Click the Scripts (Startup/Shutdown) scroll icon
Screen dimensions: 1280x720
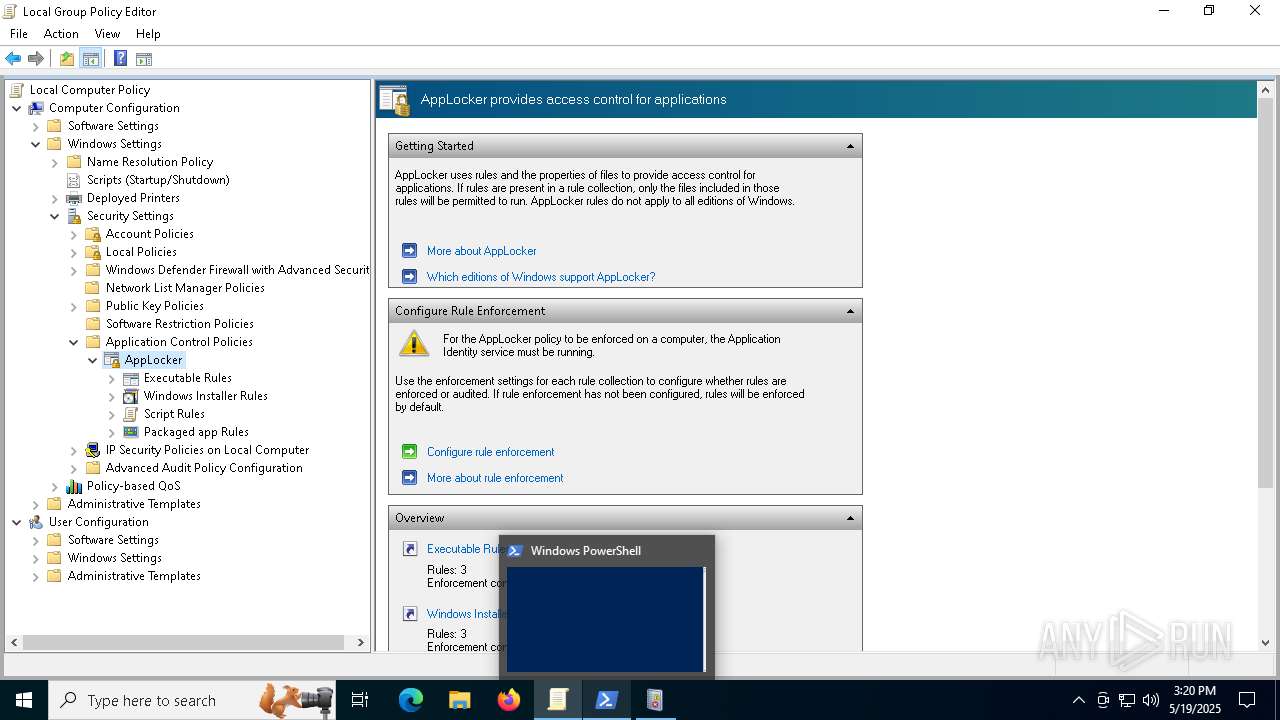click(74, 180)
